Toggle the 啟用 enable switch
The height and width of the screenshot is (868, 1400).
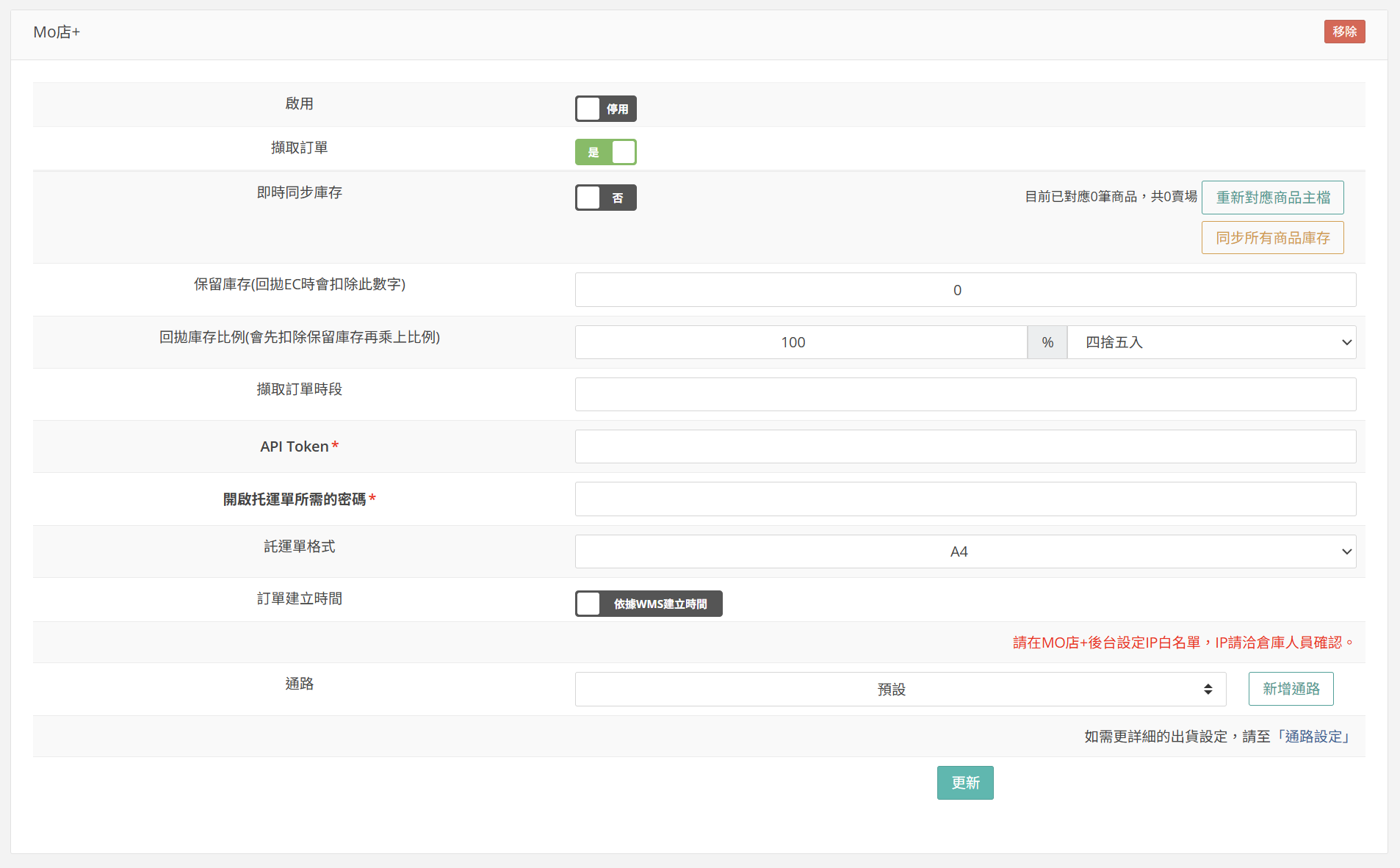(605, 109)
